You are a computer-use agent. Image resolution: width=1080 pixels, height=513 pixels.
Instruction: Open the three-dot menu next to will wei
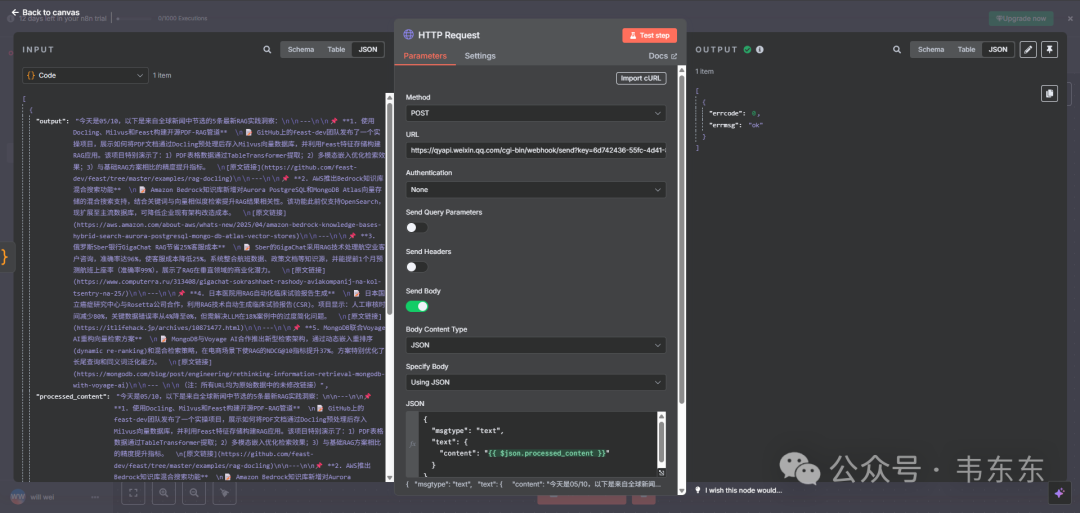click(x=95, y=496)
